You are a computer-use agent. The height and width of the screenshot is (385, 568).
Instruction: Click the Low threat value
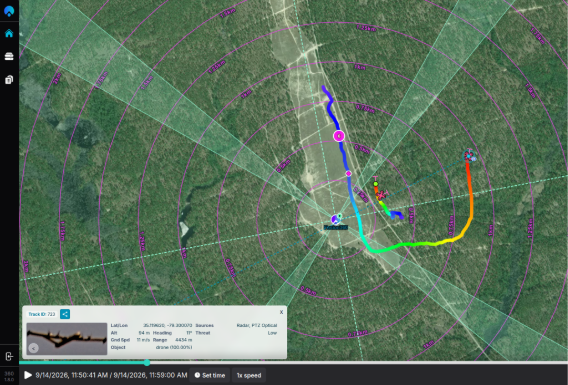(272, 332)
